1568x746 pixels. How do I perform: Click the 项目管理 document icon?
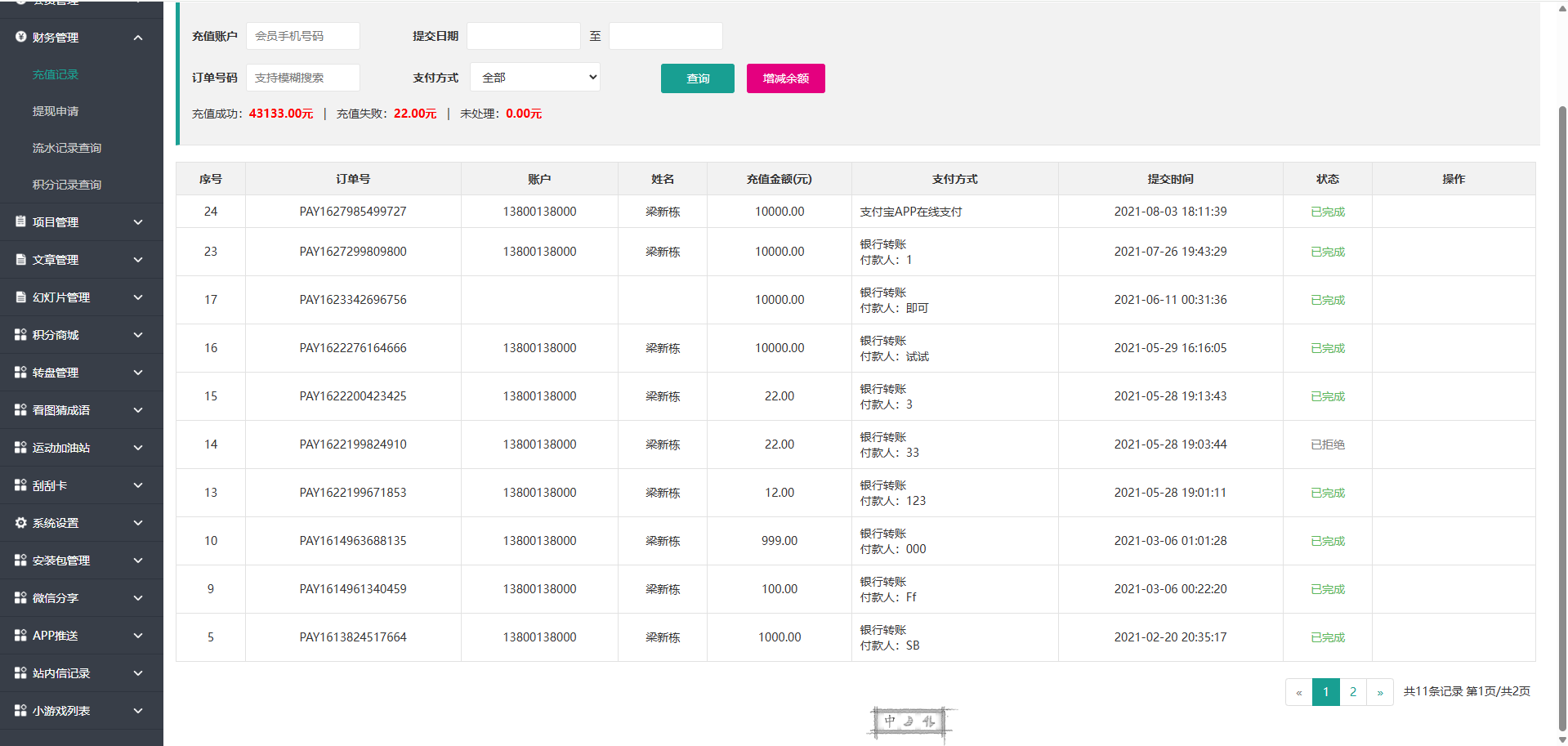[x=21, y=221]
